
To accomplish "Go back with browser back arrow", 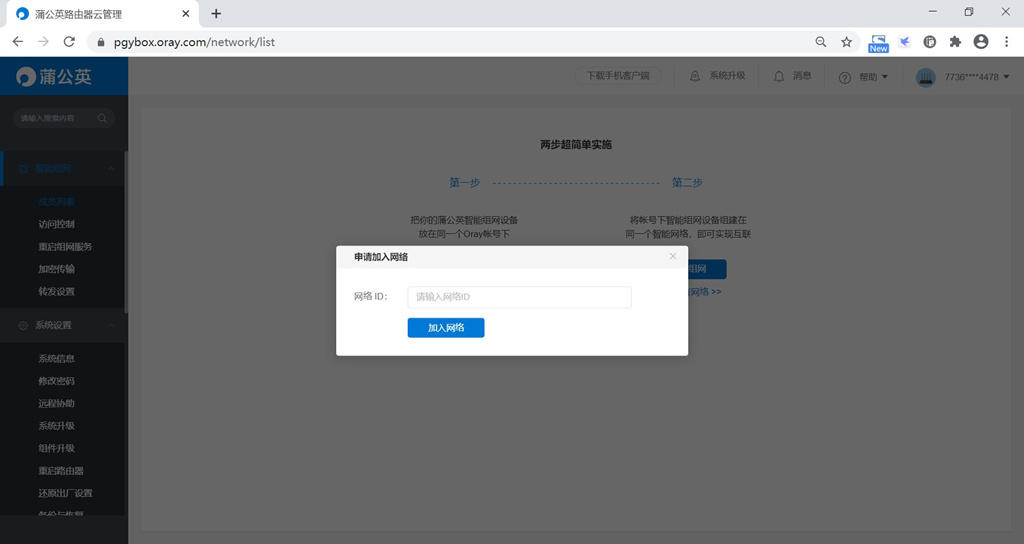I will [18, 42].
